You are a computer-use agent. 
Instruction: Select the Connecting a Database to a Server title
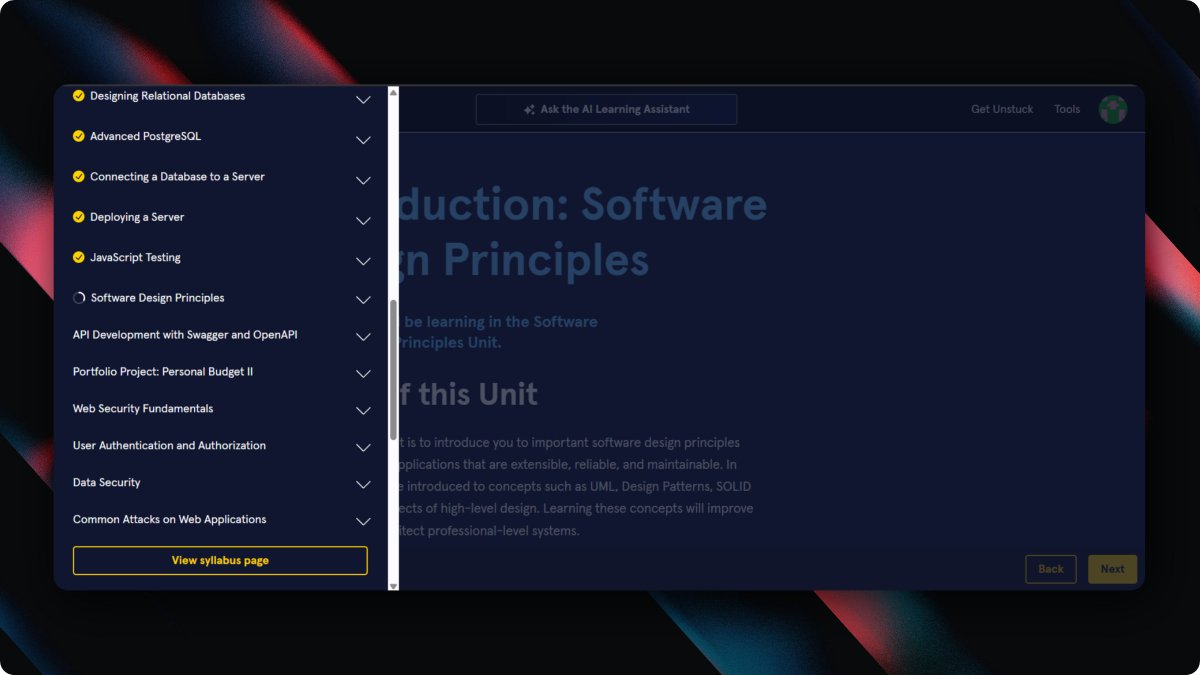177,177
